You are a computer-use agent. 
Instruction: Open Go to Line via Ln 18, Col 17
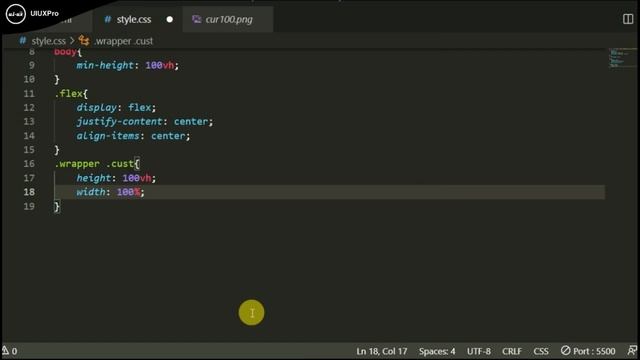[382, 351]
